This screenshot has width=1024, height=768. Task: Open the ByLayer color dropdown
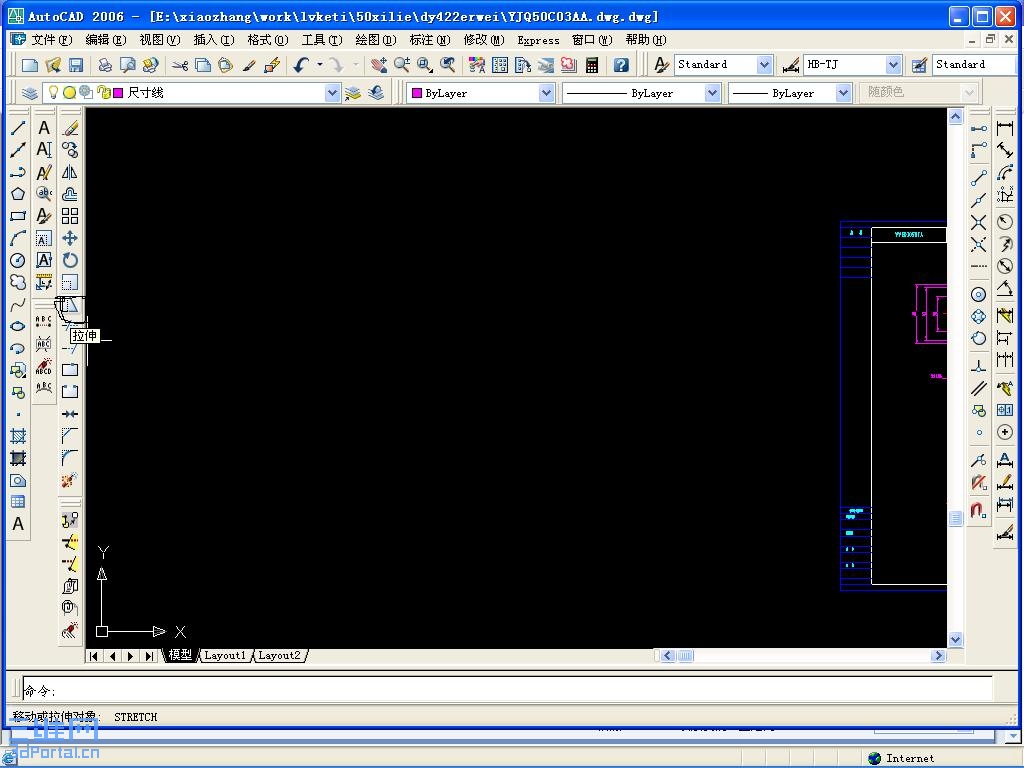[x=547, y=93]
